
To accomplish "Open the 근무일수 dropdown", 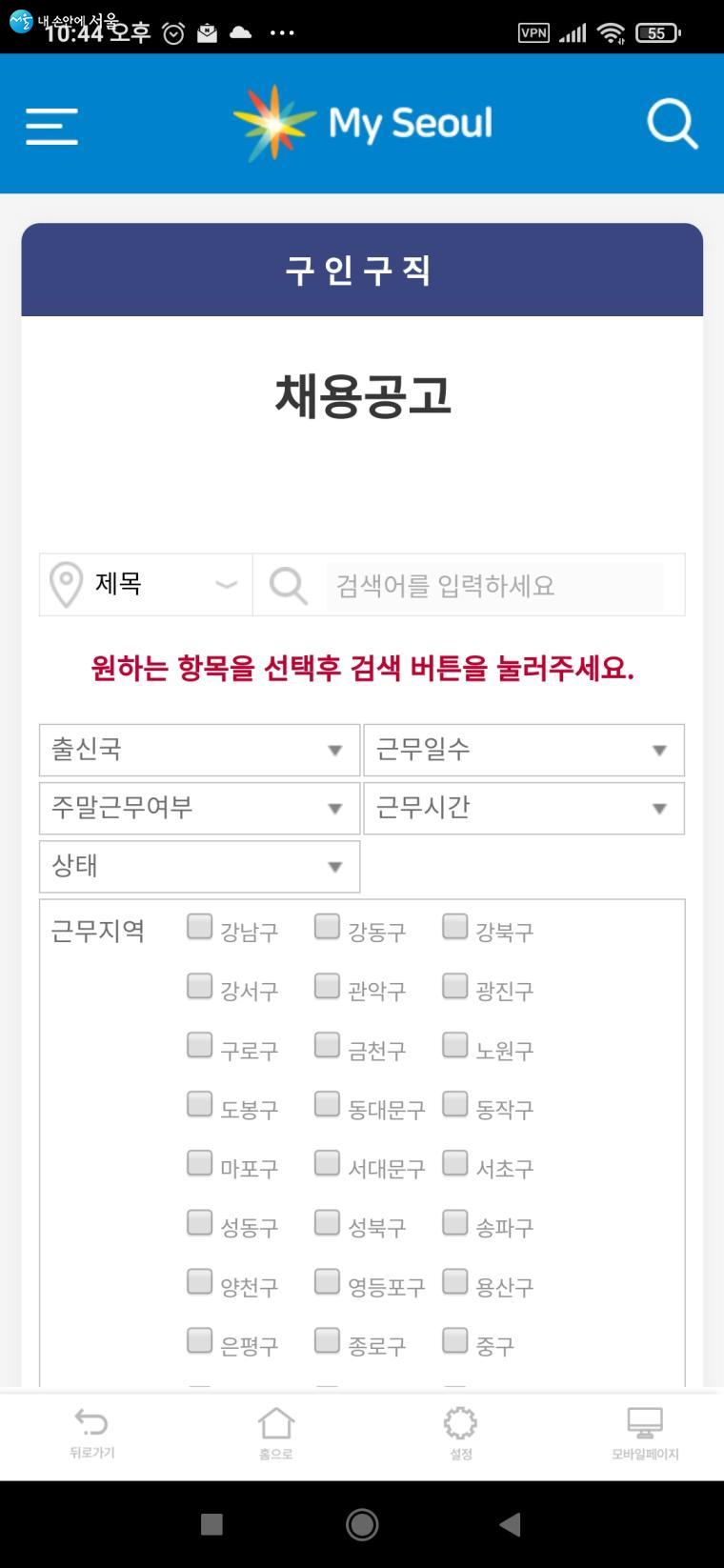I will pyautogui.click(x=523, y=750).
